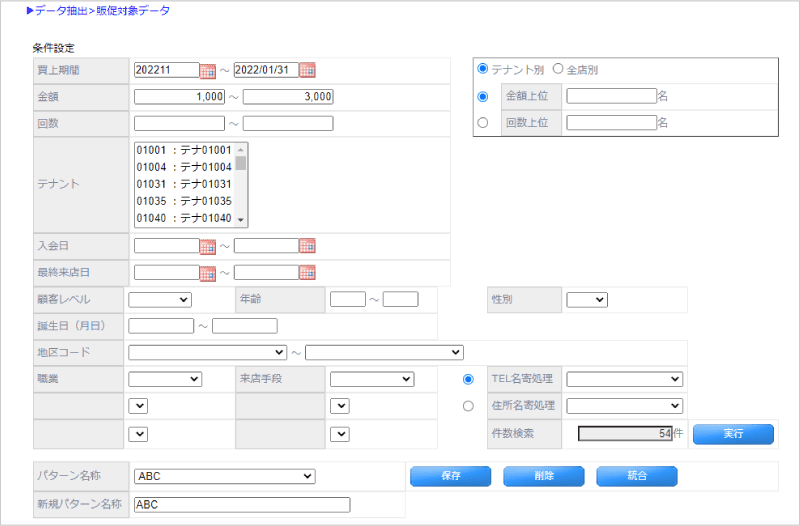The width and height of the screenshot is (800, 526).
Task: Open calendar for purchase period end date
Action: (308, 71)
